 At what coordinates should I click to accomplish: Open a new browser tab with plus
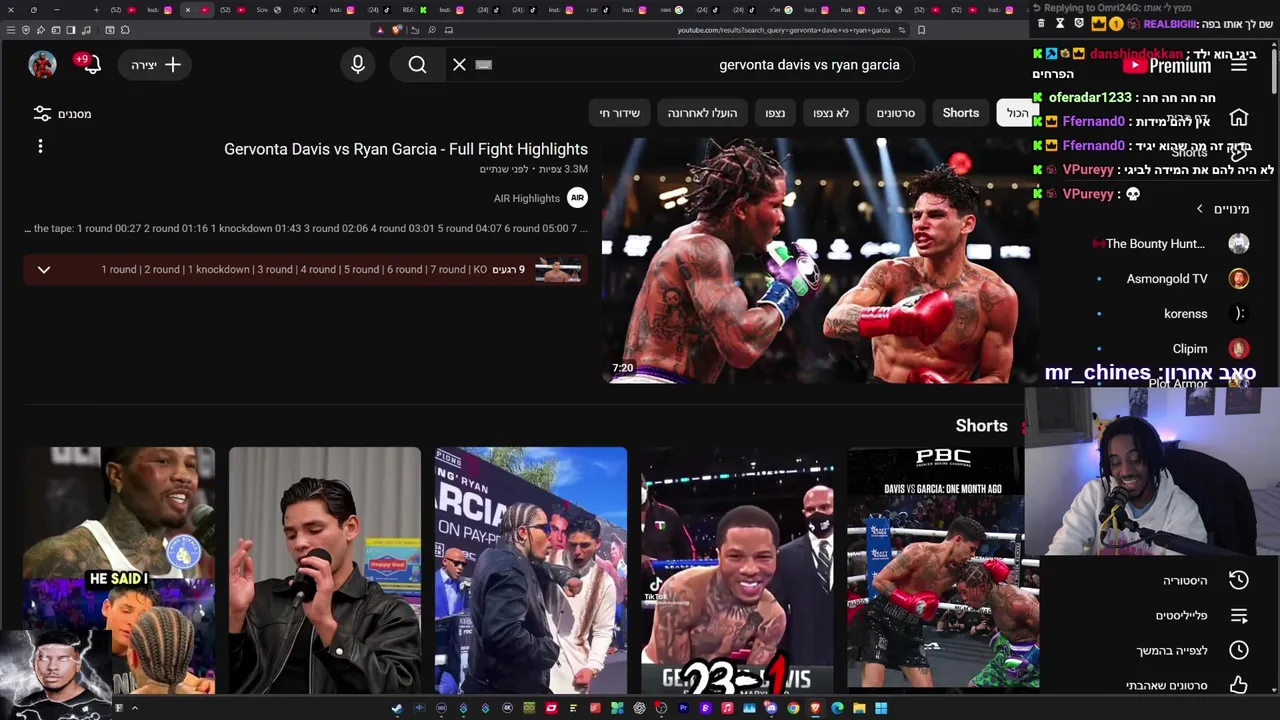tap(96, 10)
